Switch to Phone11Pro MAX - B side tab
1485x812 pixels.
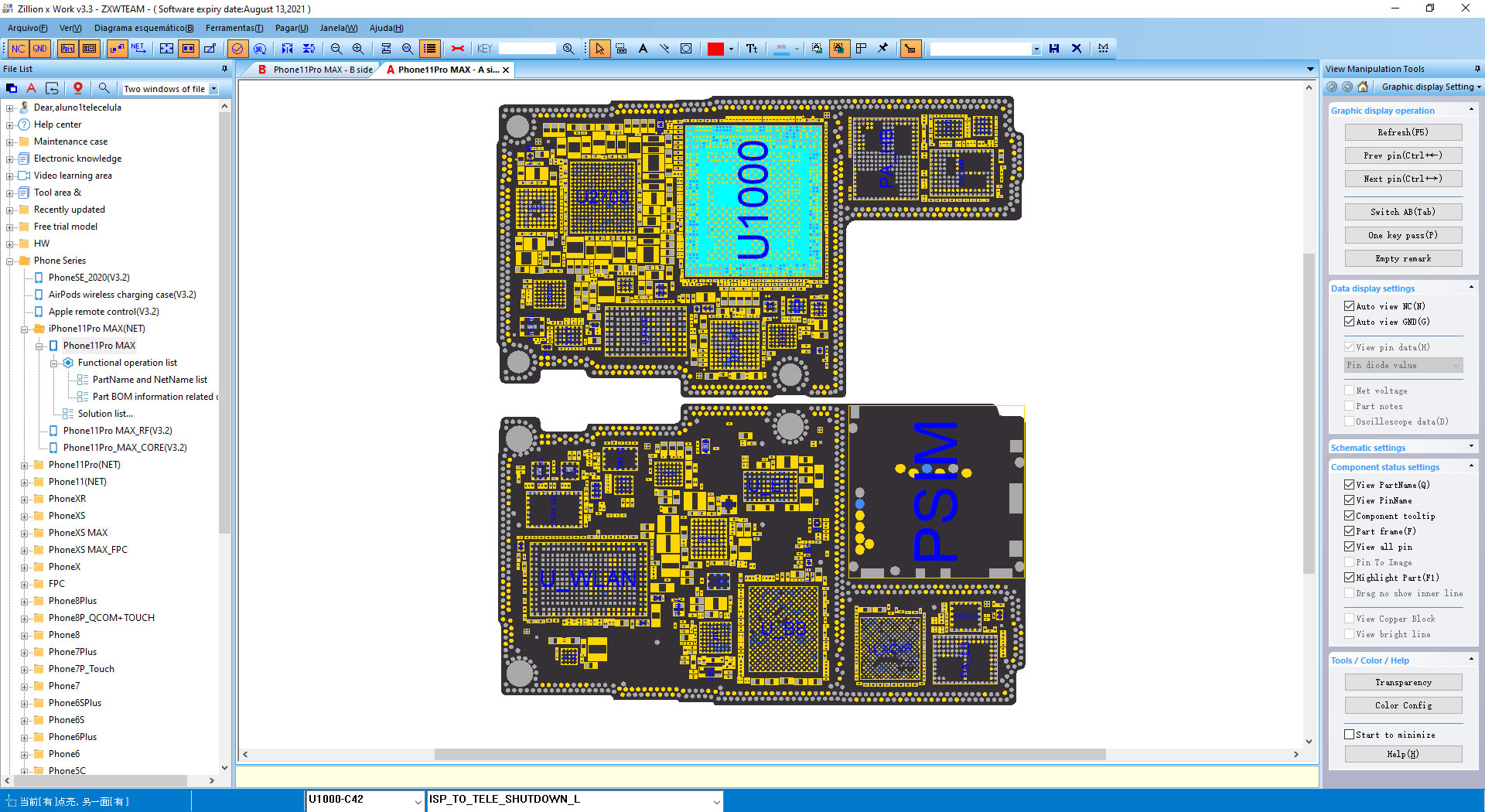click(x=316, y=70)
